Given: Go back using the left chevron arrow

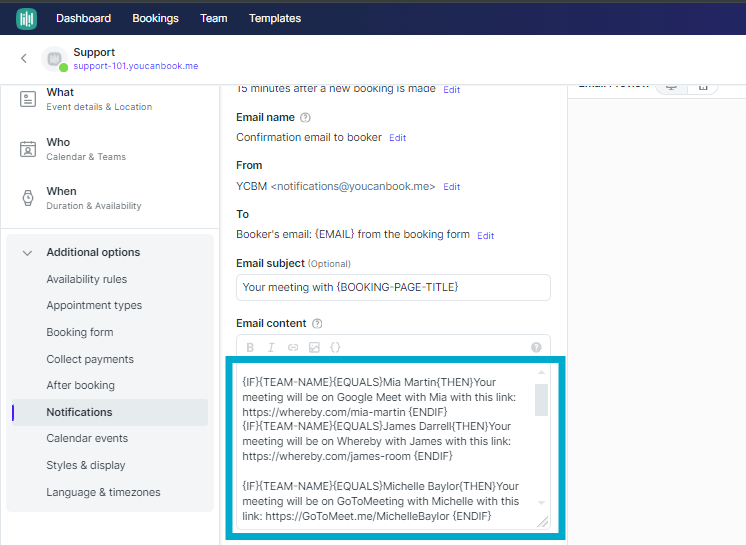Looking at the screenshot, I should [24, 58].
